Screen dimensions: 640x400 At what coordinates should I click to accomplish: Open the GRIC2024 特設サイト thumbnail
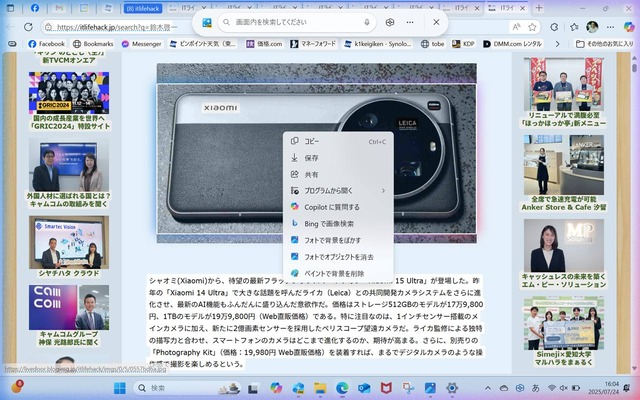click(69, 93)
